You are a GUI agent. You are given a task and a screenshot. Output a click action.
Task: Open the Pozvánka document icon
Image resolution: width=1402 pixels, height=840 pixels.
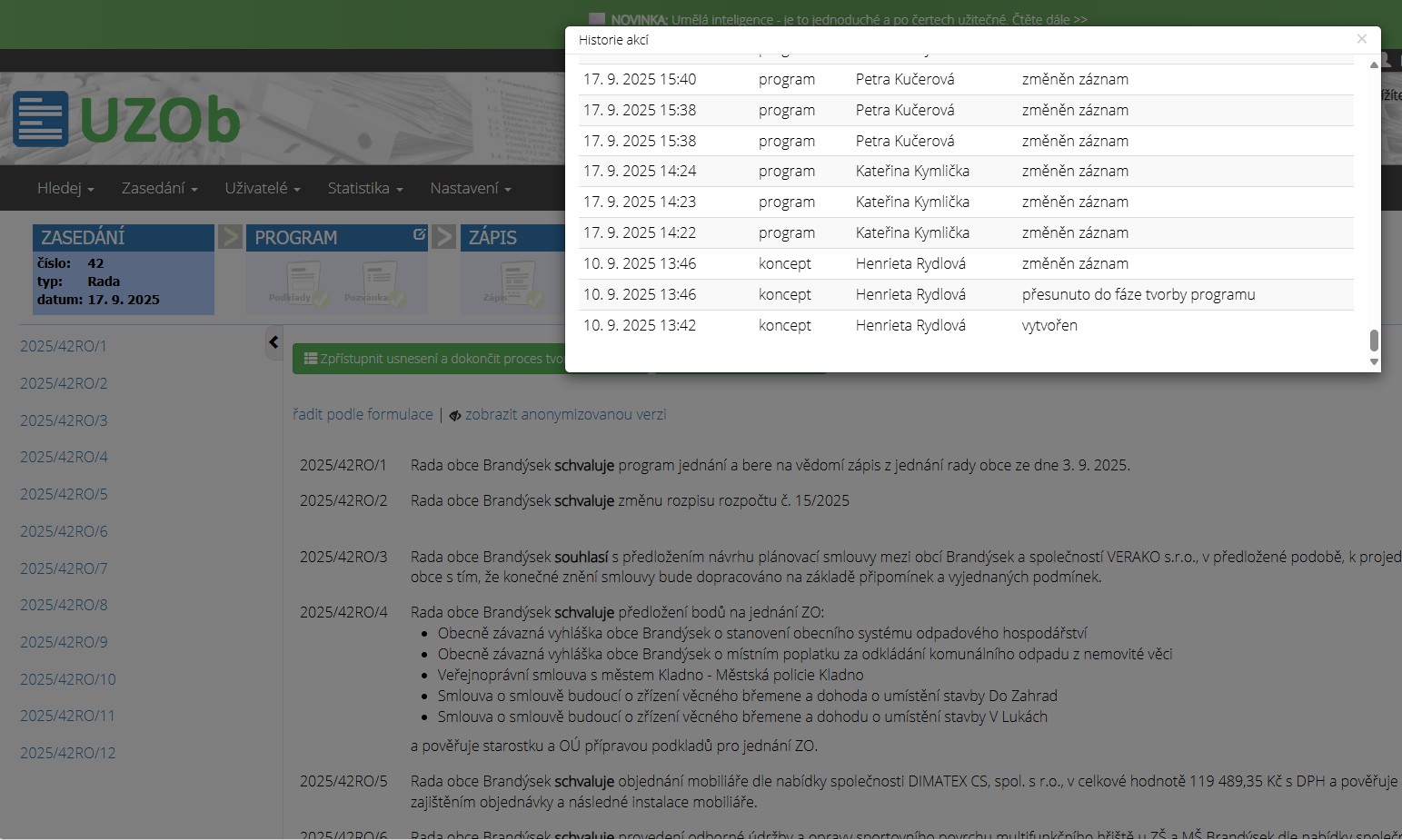(x=378, y=282)
